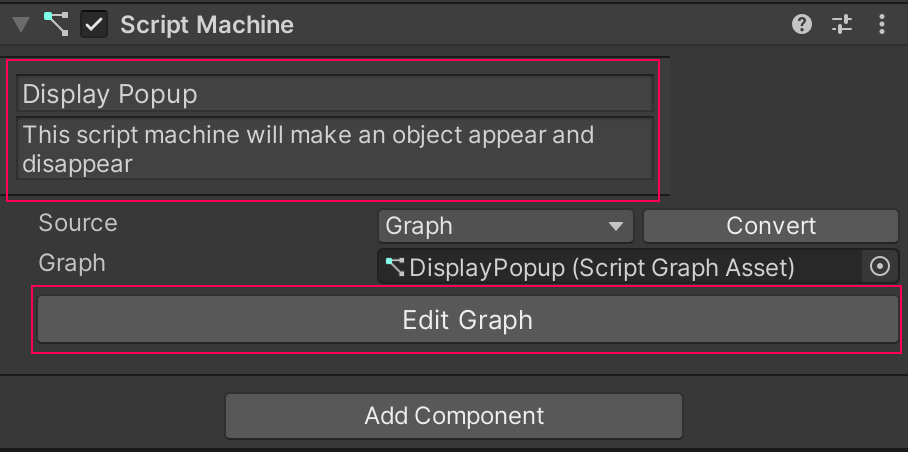Image resolution: width=908 pixels, height=452 pixels.
Task: Click the Display Popup title field
Action: click(x=335, y=94)
